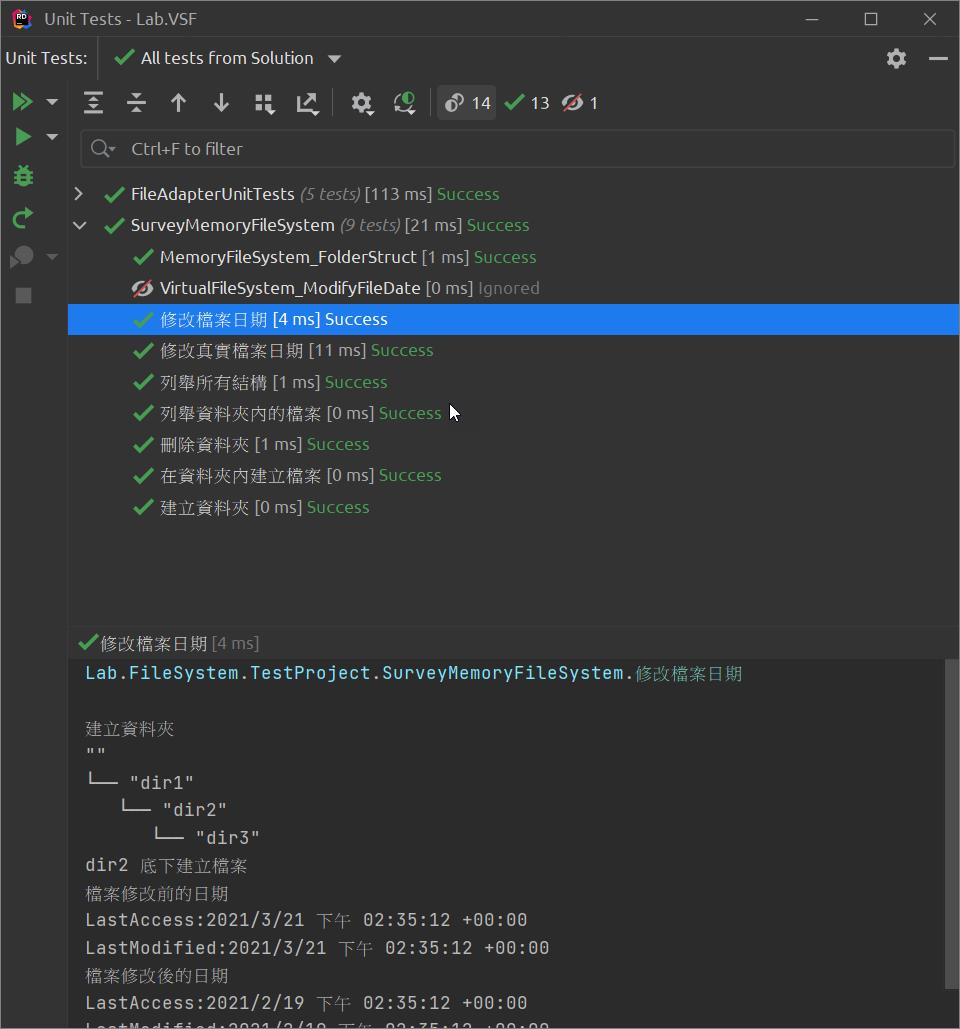Debug unit tests with the bug icon

tap(23, 176)
